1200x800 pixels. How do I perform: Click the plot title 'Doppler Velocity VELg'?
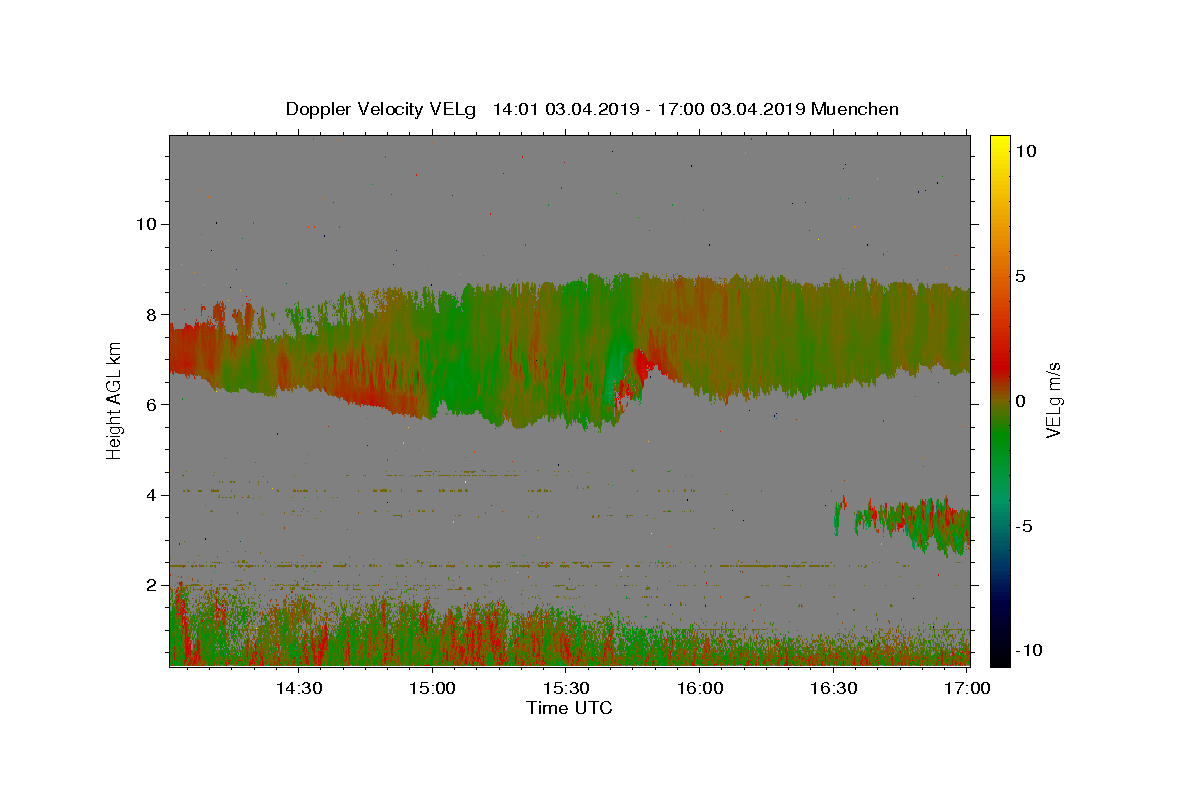click(x=381, y=109)
